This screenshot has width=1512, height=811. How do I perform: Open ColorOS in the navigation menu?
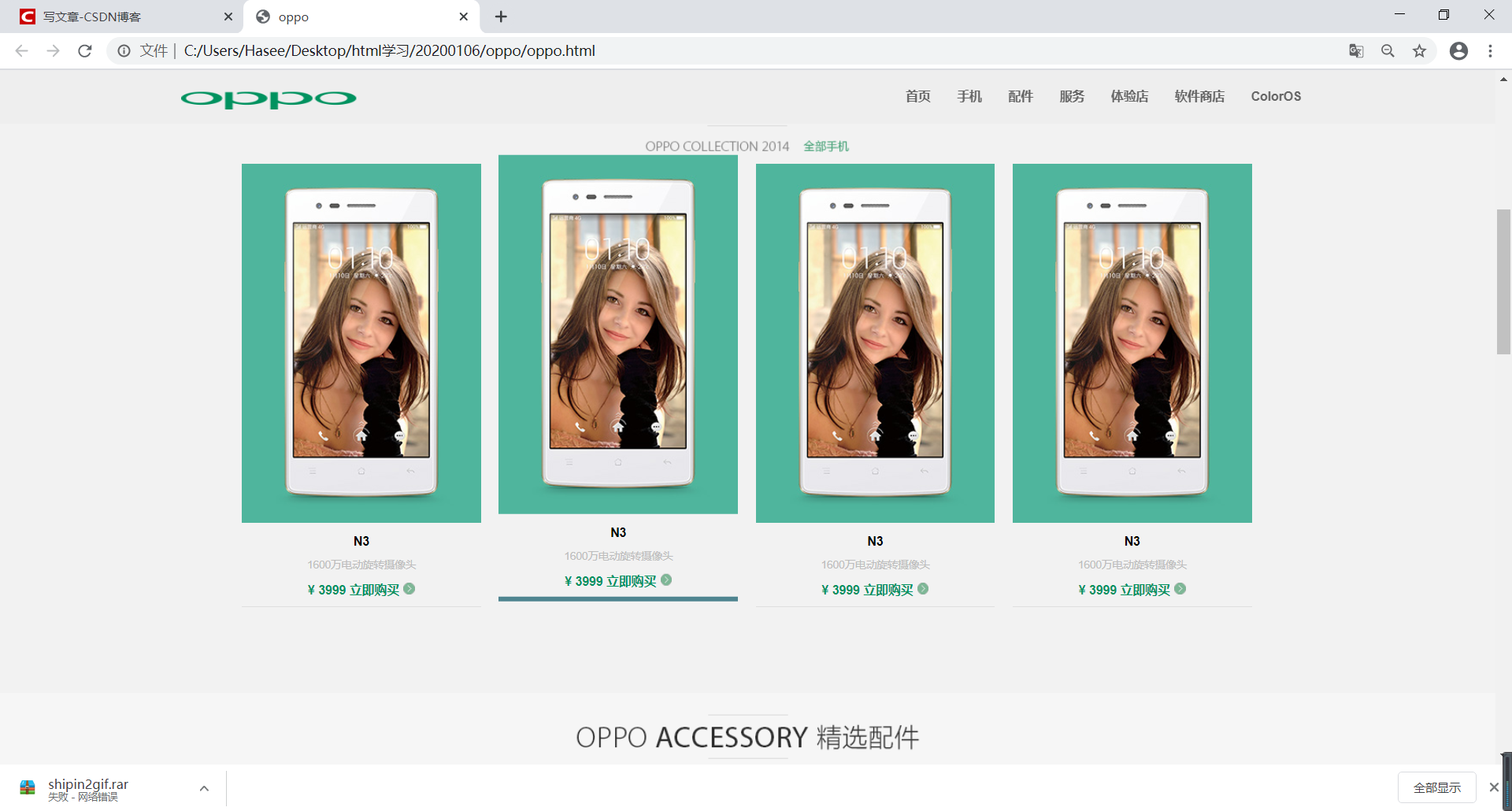[x=1276, y=96]
